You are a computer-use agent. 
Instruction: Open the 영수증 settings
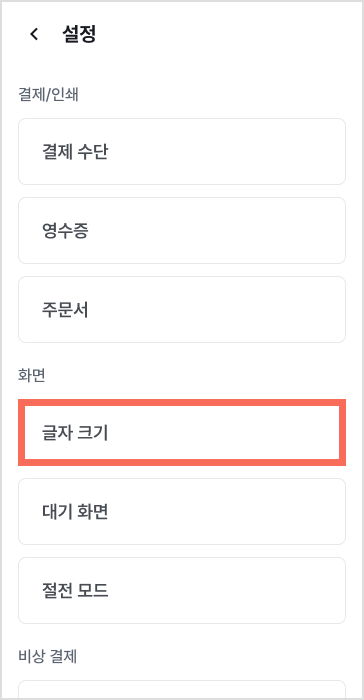[x=182, y=230]
